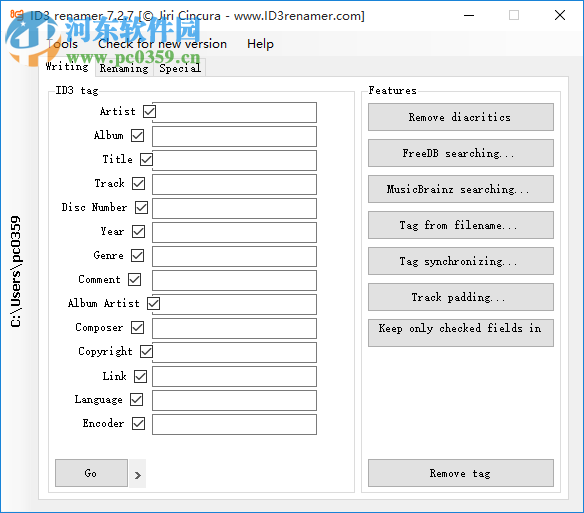Uncheck the Year checkbox
The height and width of the screenshot is (513, 584).
pyautogui.click(x=139, y=231)
